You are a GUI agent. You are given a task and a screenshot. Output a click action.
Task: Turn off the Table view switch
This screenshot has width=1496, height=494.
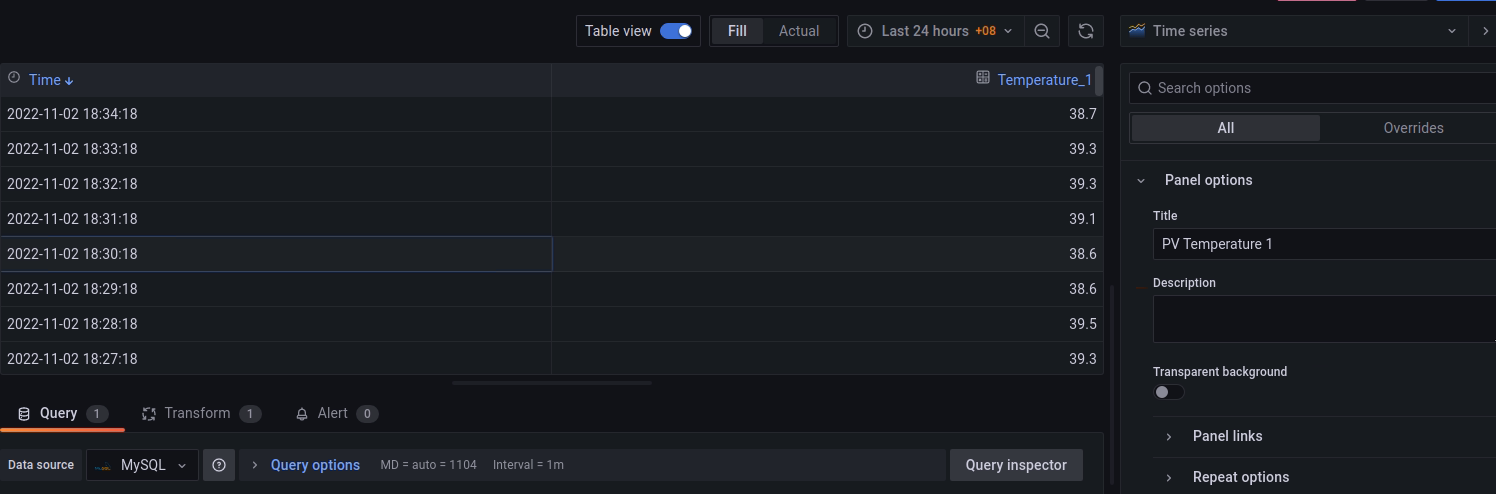[676, 31]
